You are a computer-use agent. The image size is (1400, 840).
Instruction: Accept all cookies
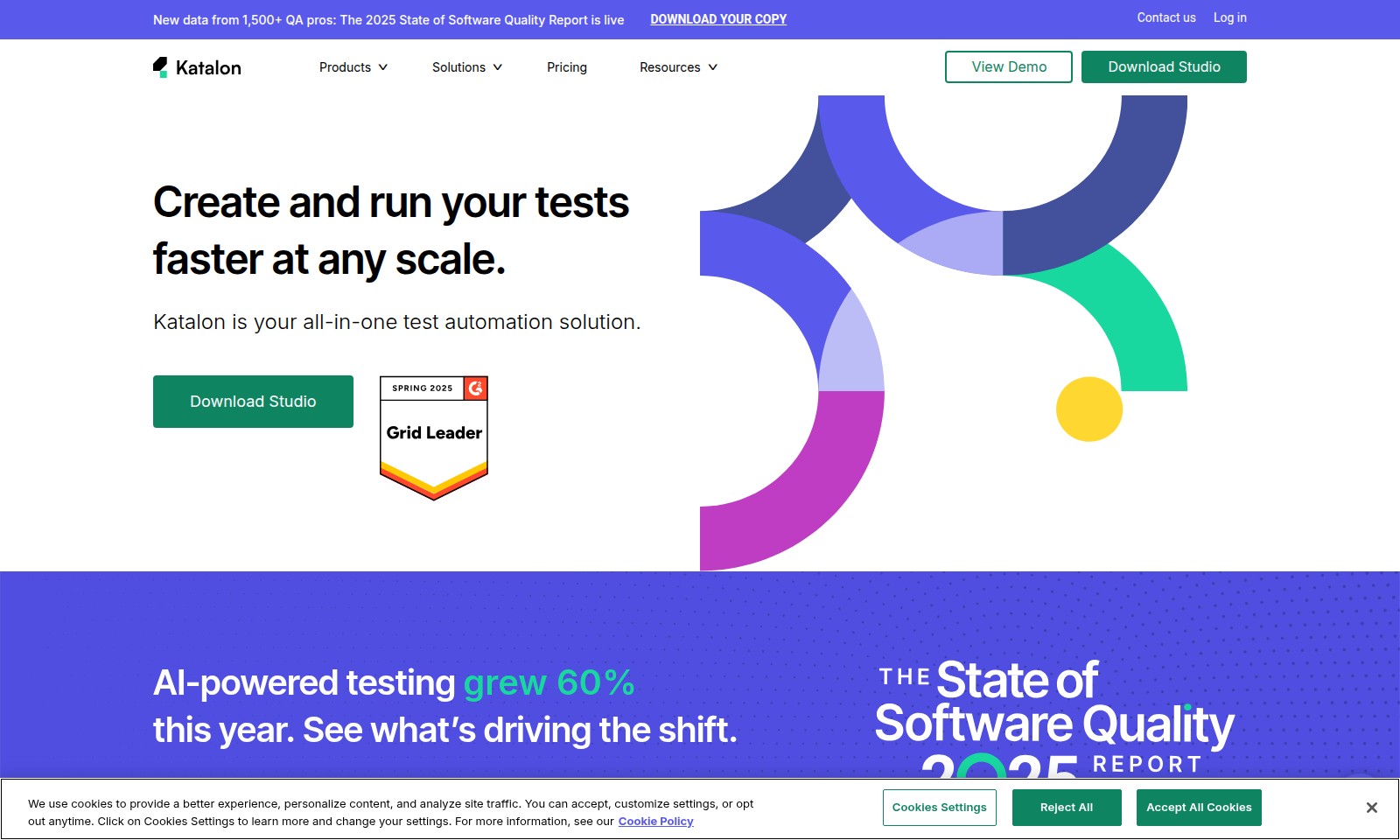coord(1199,808)
